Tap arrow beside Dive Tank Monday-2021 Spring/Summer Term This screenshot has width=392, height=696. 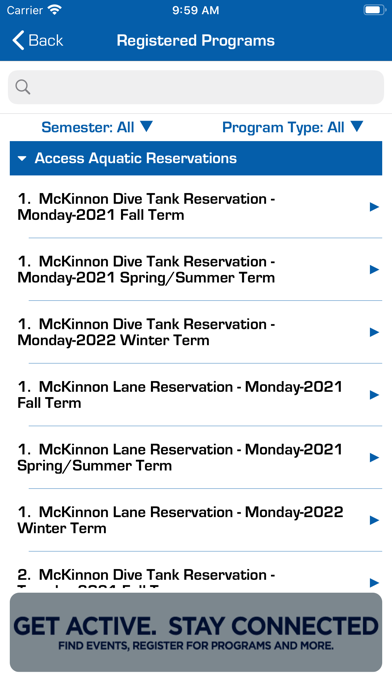374,269
